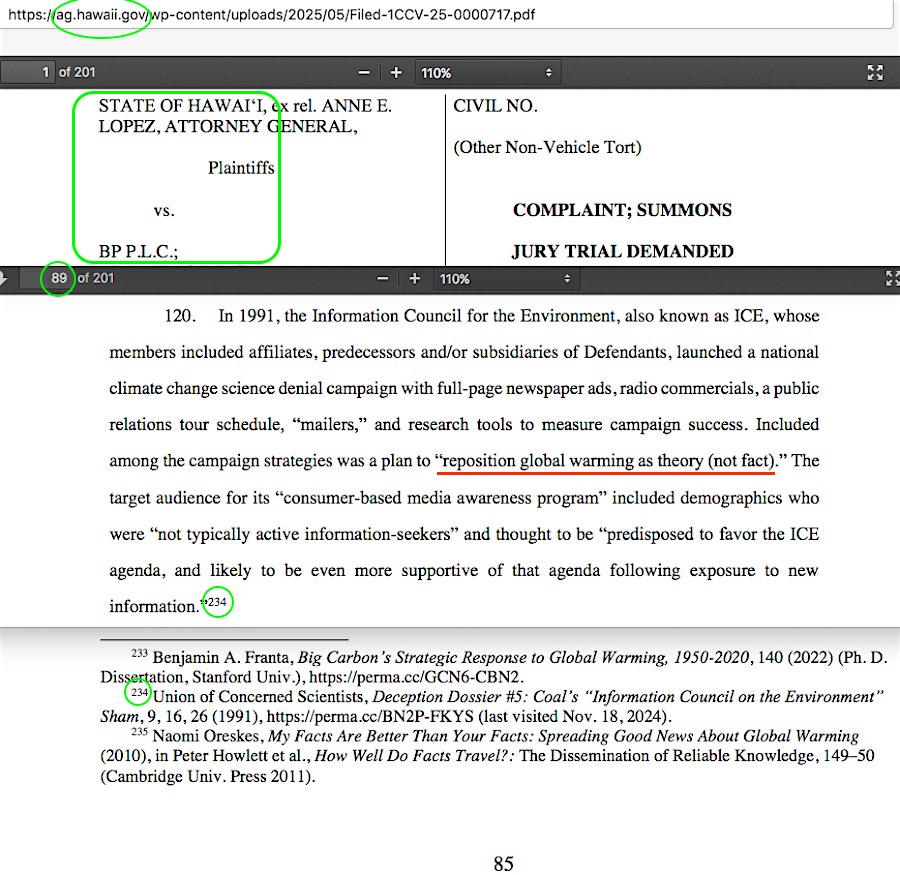The width and height of the screenshot is (900, 875).
Task: Select the page number field showing 1
Action: (30, 73)
